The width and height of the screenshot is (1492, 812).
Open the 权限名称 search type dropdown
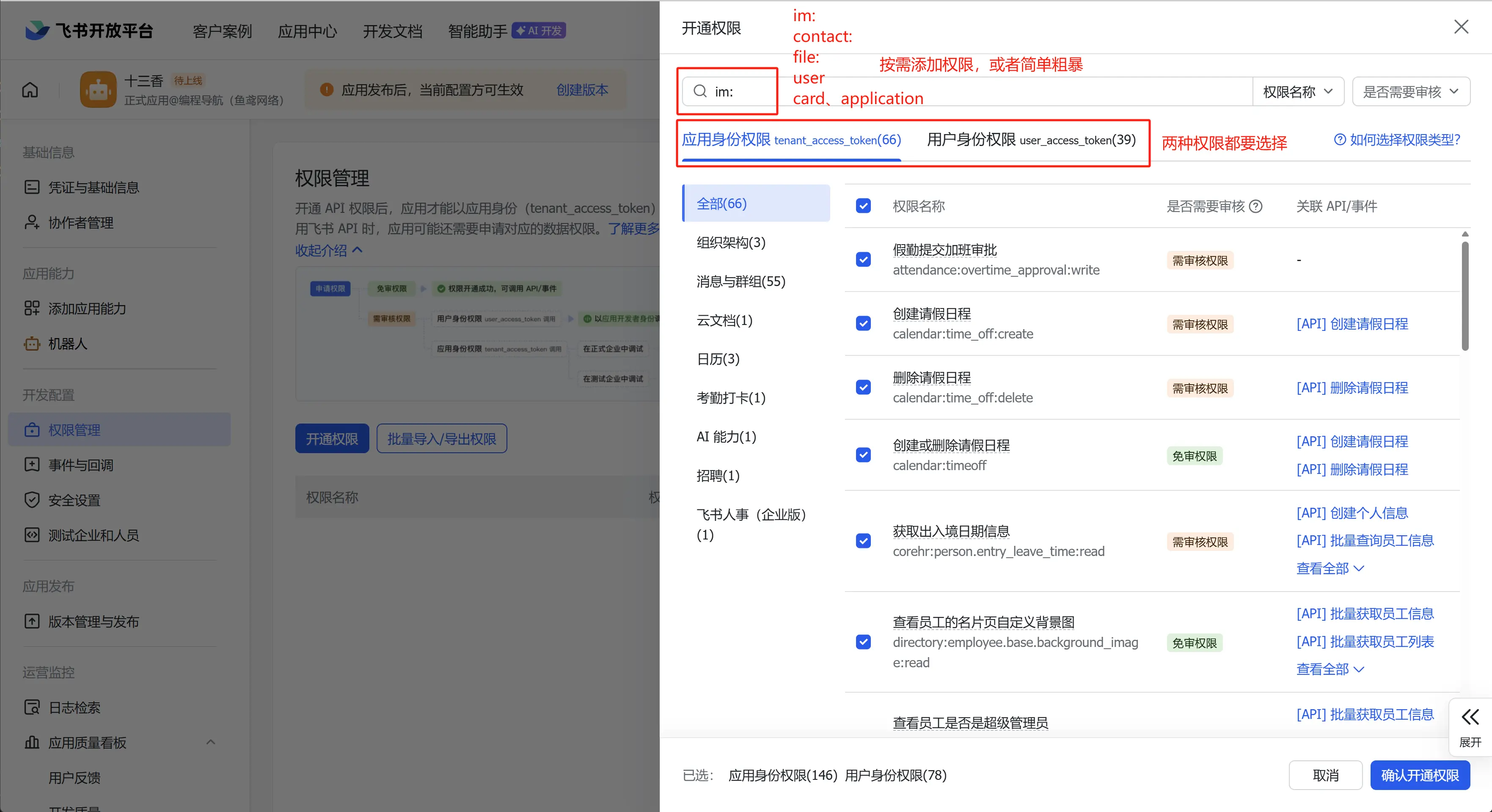tap(1297, 91)
